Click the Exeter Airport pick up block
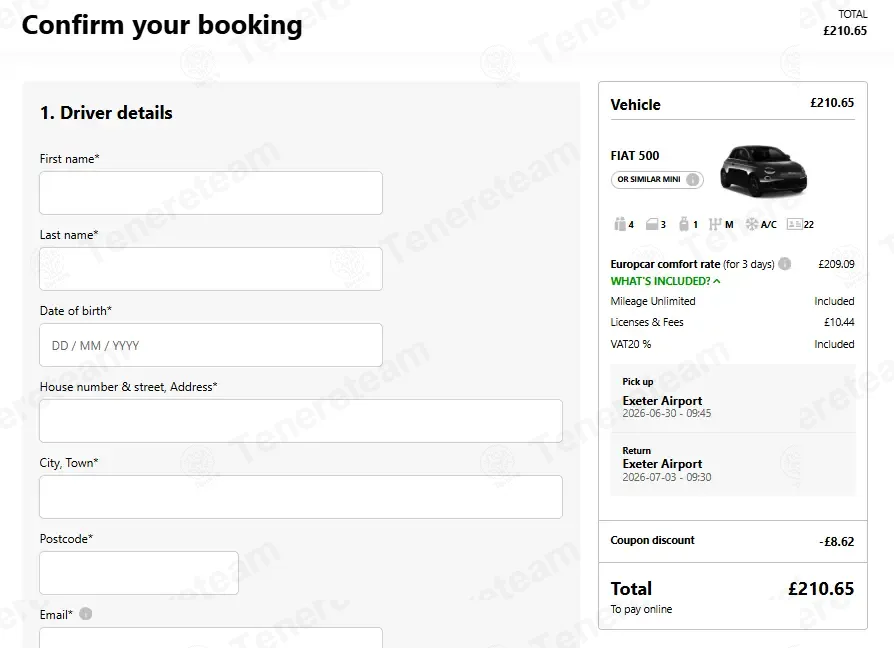This screenshot has width=894, height=648. coord(733,398)
